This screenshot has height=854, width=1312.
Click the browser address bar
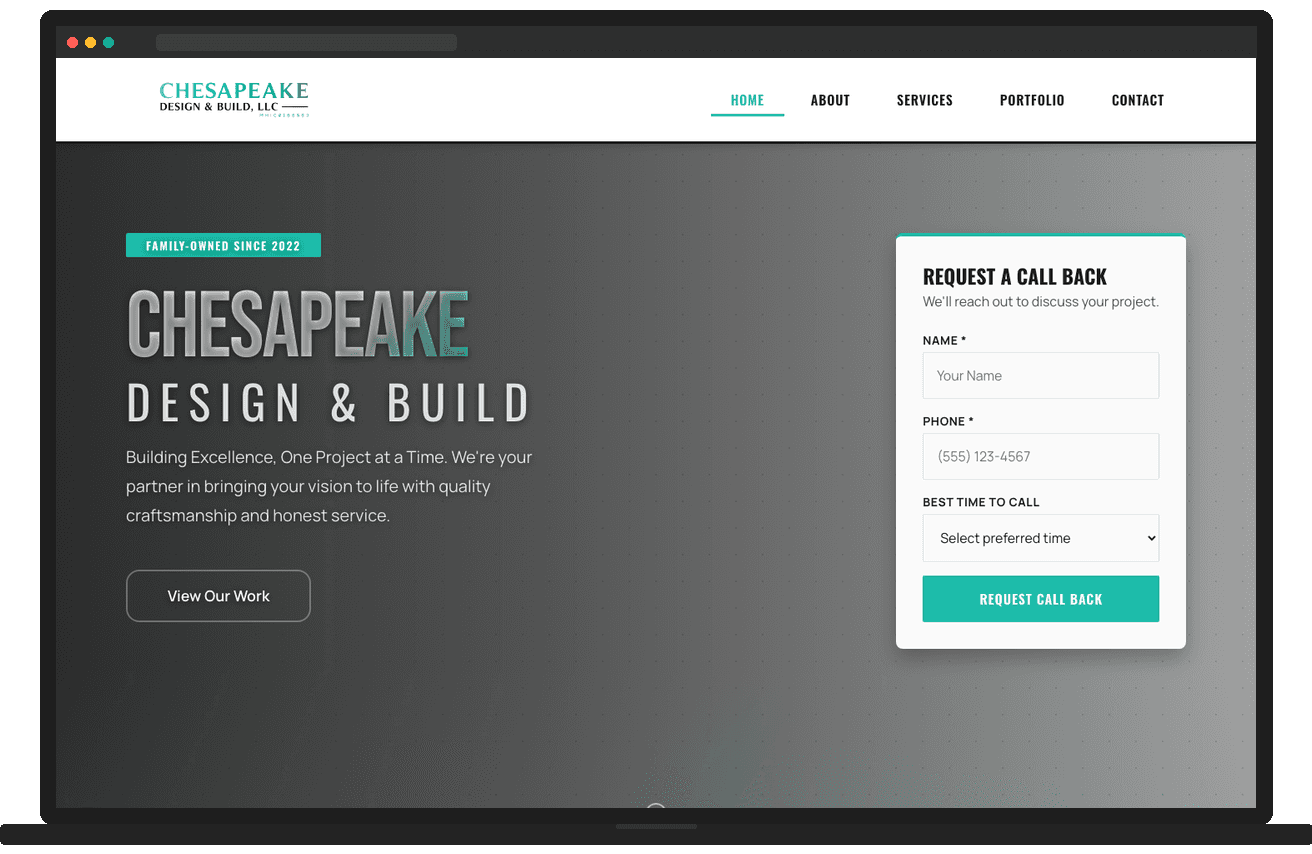[x=305, y=42]
